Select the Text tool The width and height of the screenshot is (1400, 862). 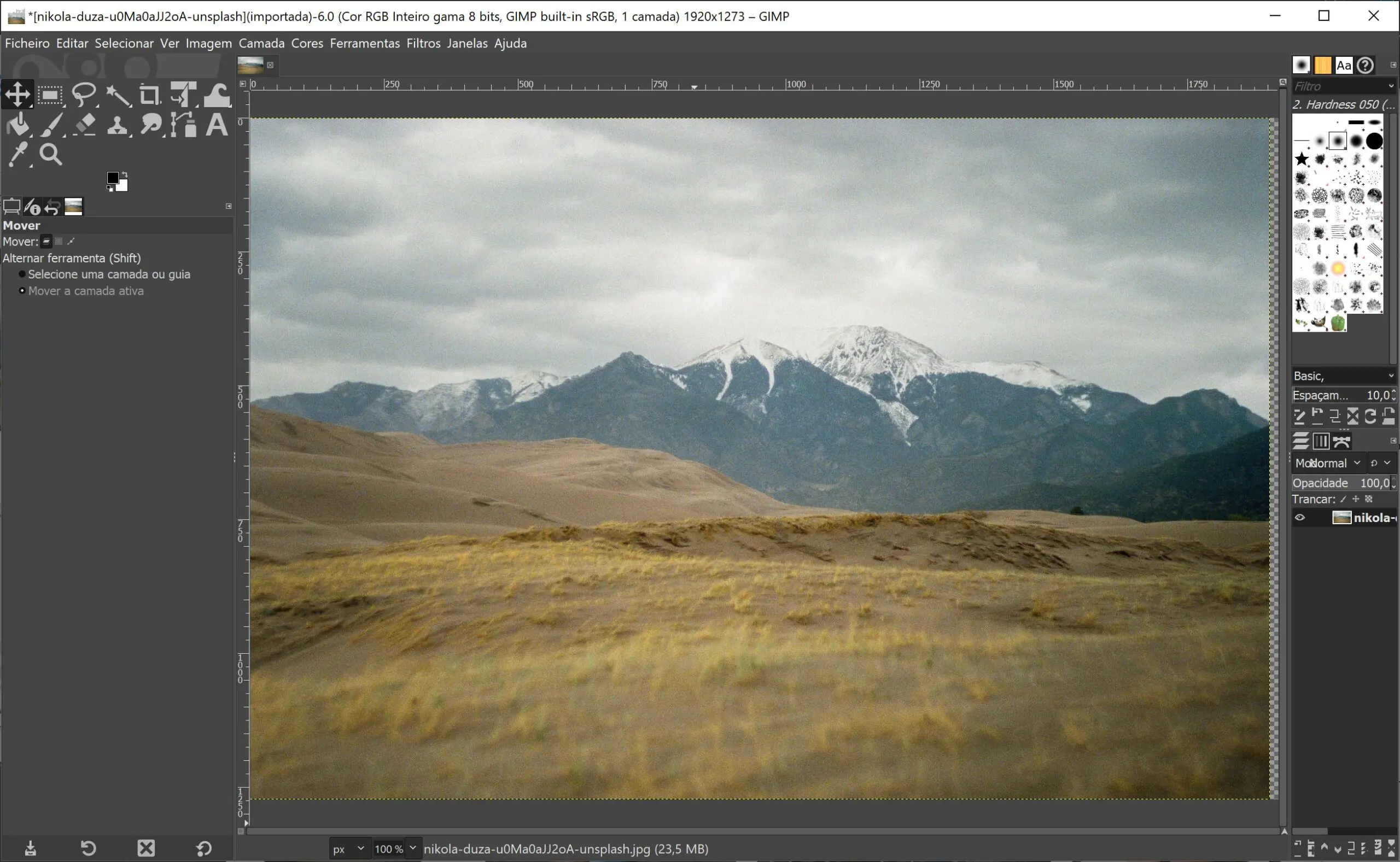217,125
